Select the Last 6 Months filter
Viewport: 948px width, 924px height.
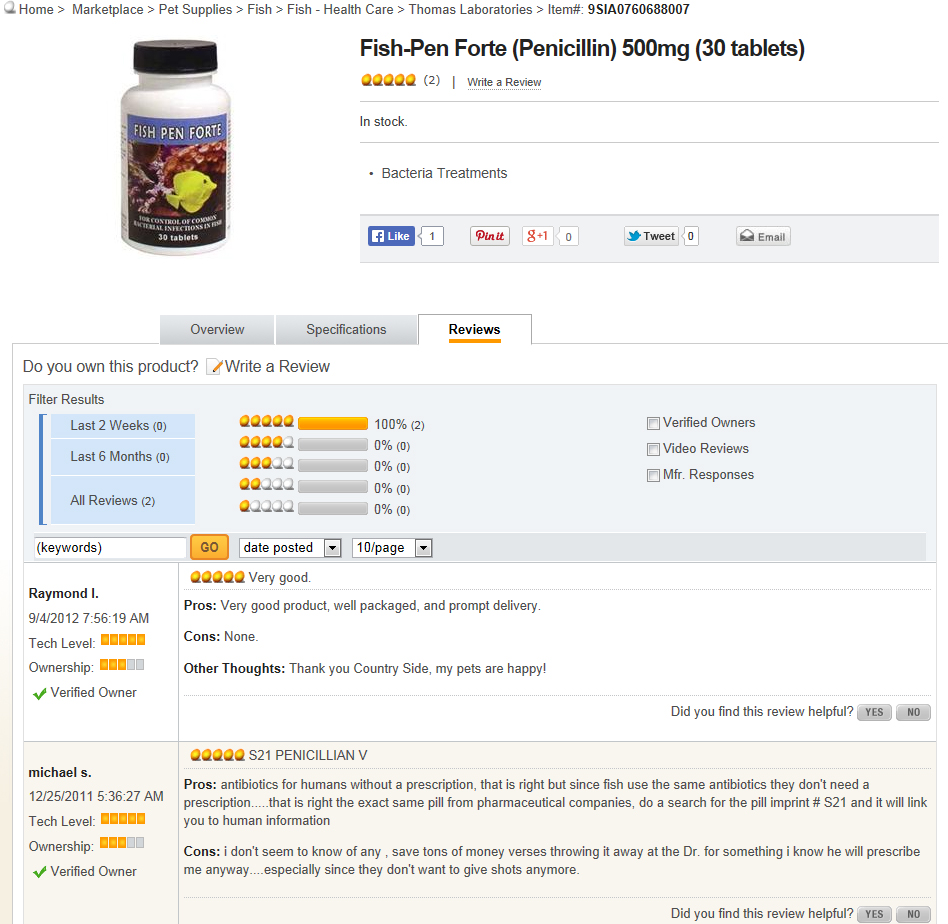[x=119, y=457]
